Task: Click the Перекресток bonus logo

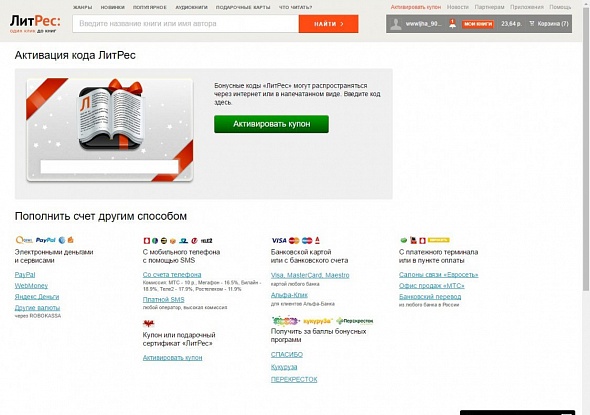Action: coord(354,321)
